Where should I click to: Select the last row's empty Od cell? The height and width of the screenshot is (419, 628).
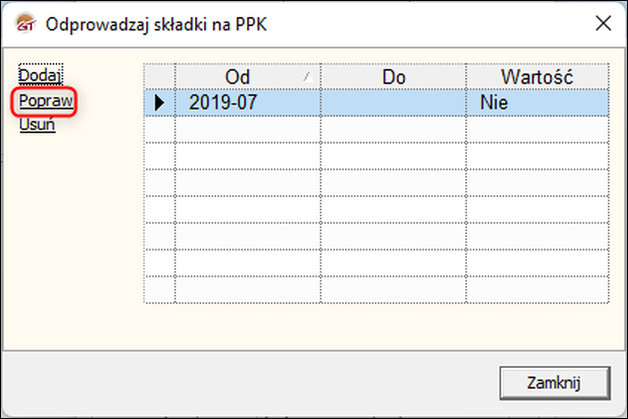pos(248,290)
